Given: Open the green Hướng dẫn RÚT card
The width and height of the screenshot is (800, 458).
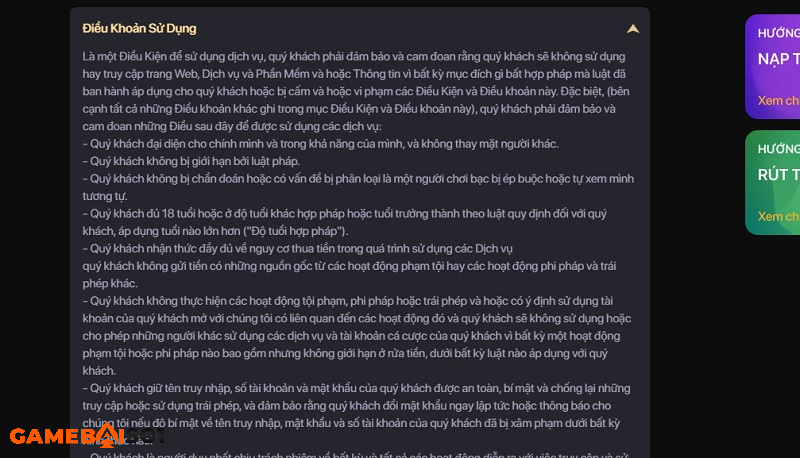Looking at the screenshot, I should pos(772,183).
